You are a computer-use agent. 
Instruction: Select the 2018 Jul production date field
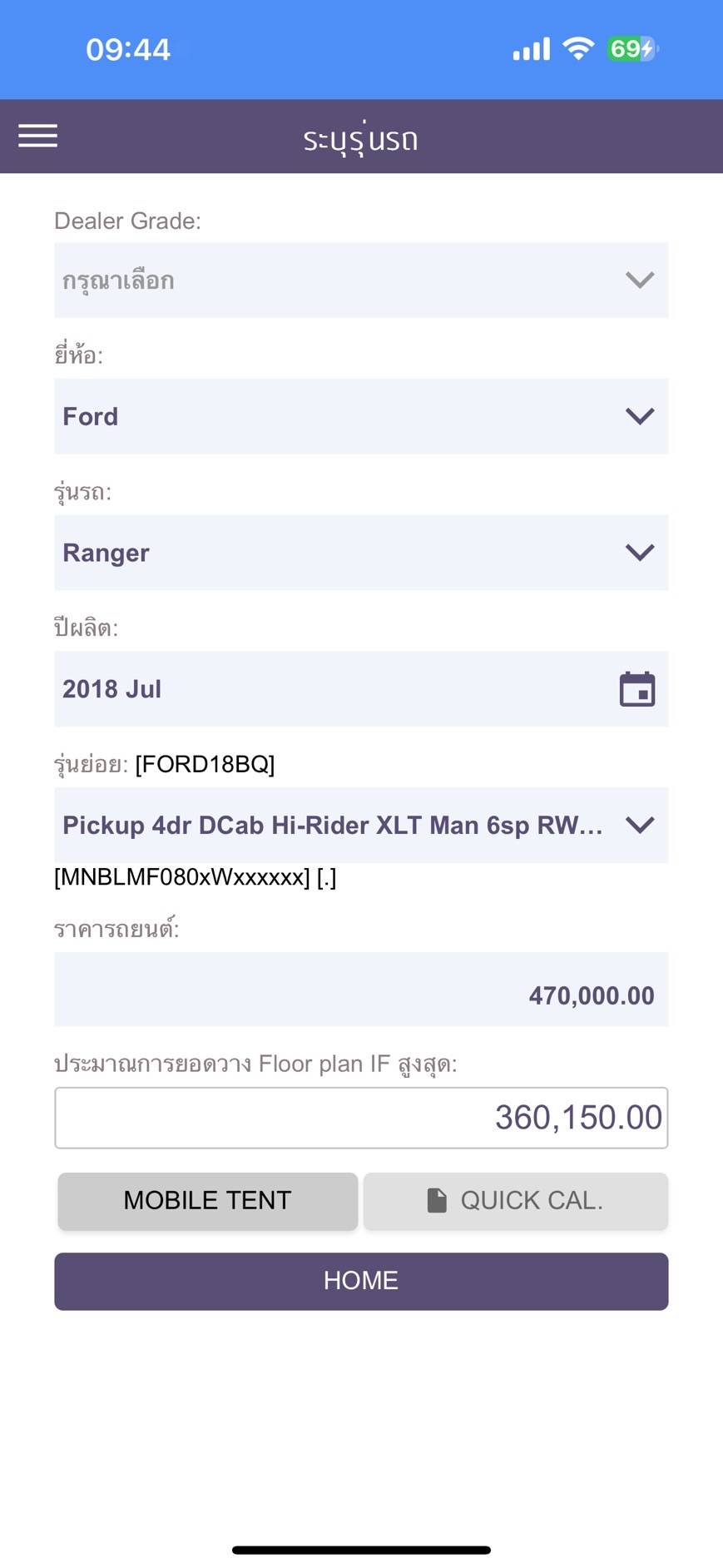tap(333, 689)
